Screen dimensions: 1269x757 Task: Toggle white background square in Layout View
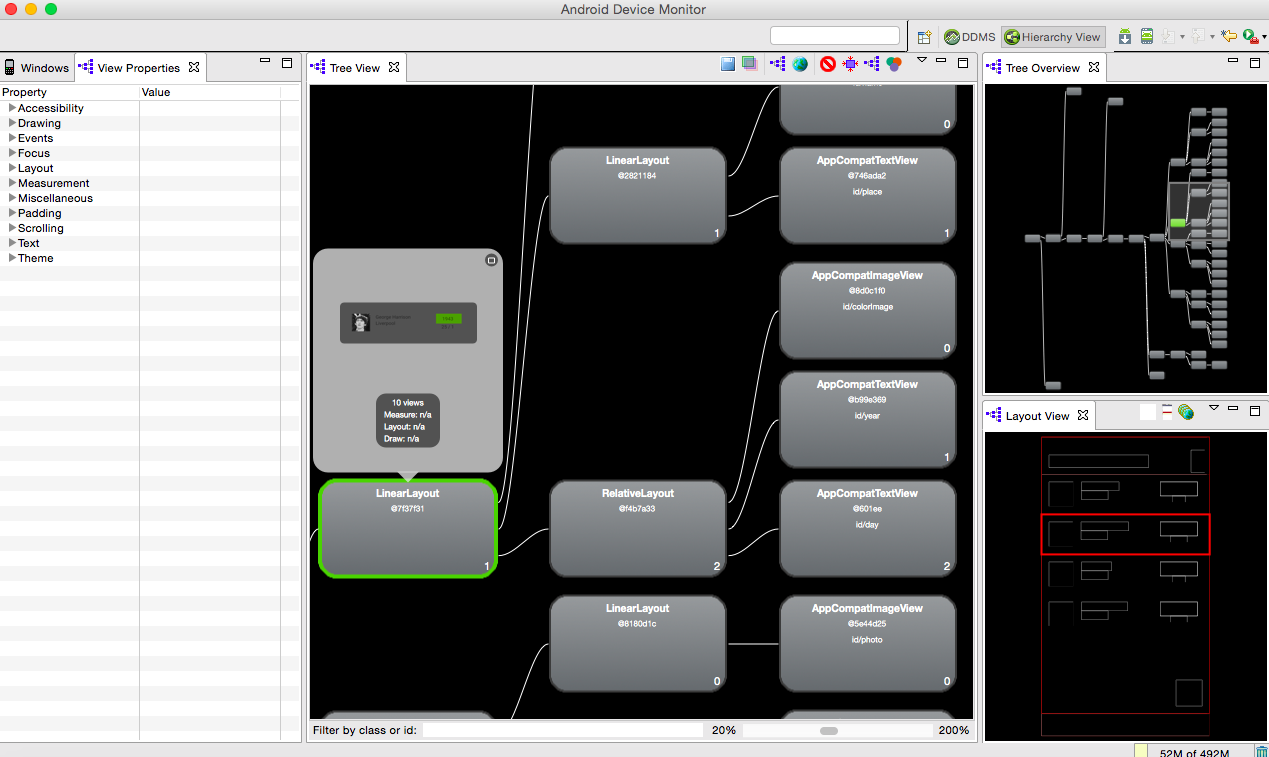click(x=1148, y=412)
